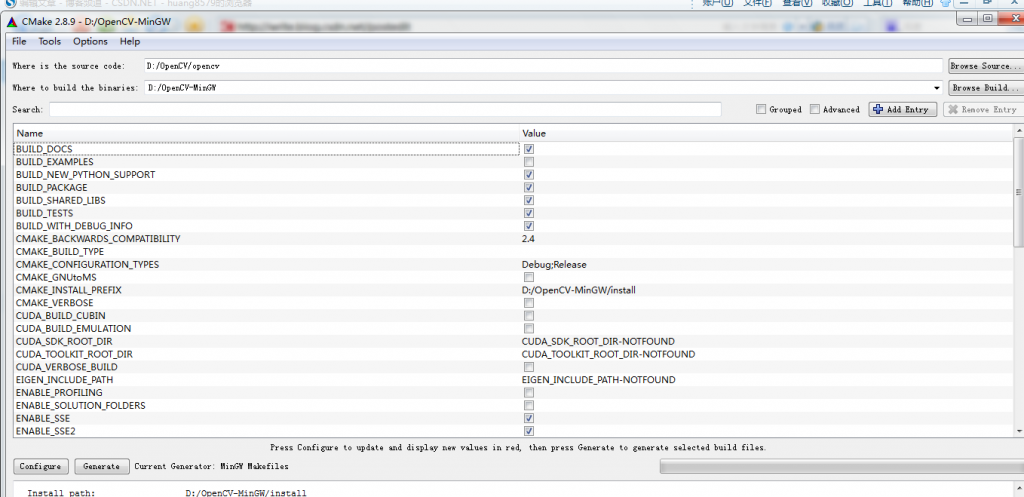Screen dimensions: 1024x497
Task: Toggle the ENABLE_SSE2 checkbox
Action: click(x=529, y=431)
